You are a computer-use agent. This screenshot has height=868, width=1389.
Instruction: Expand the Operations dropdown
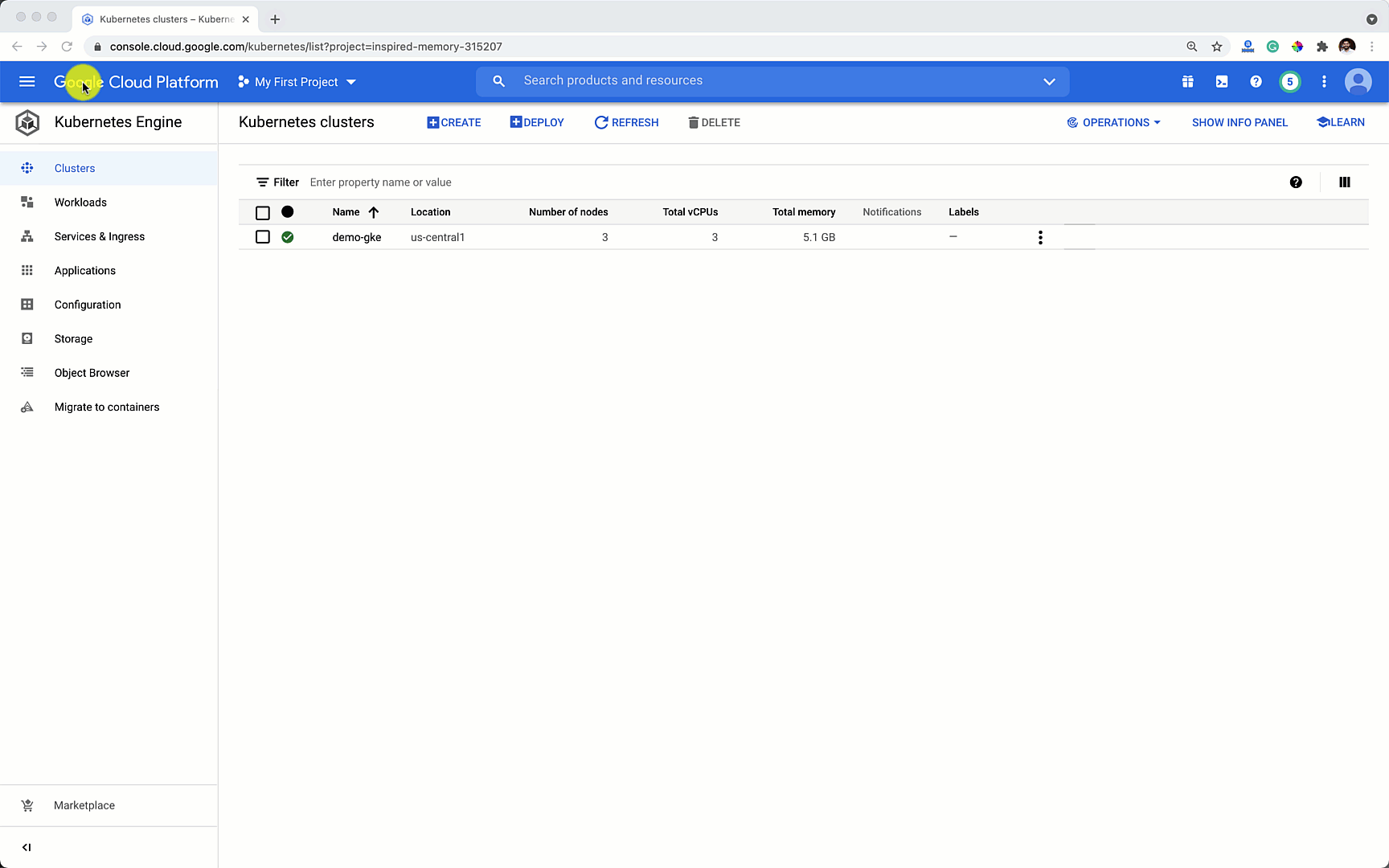pos(1114,122)
